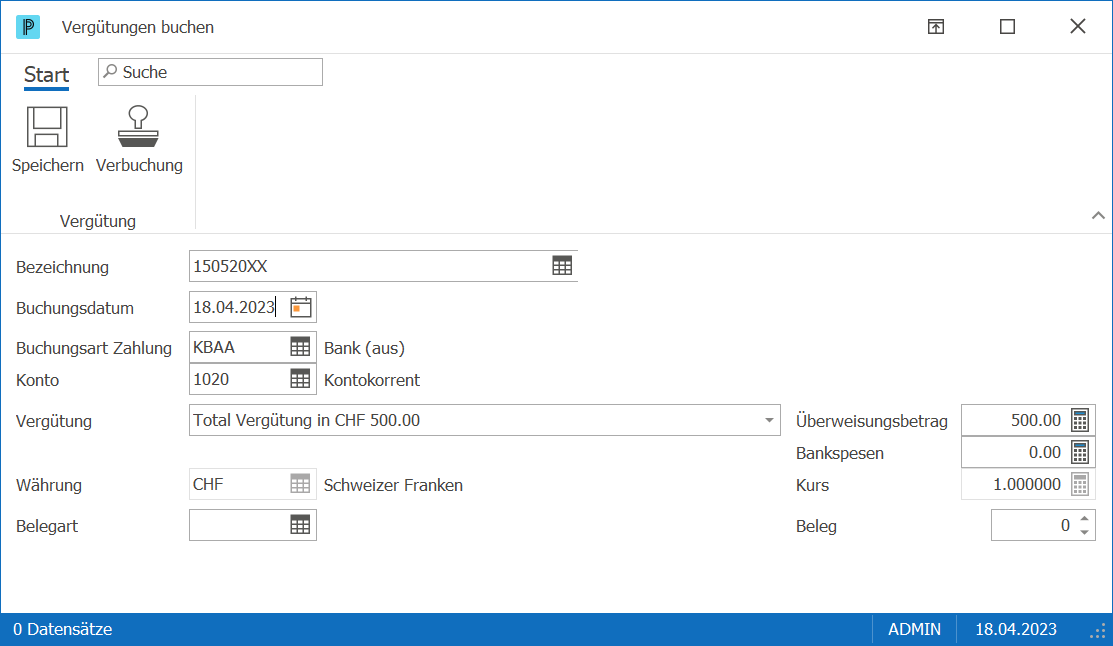Expand the Vergütung dropdown list
This screenshot has height=646, width=1113.
769,420
